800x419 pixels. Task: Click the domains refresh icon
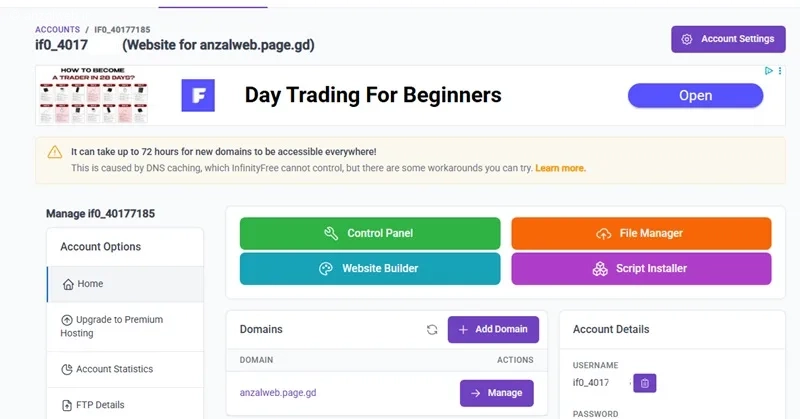coord(432,330)
